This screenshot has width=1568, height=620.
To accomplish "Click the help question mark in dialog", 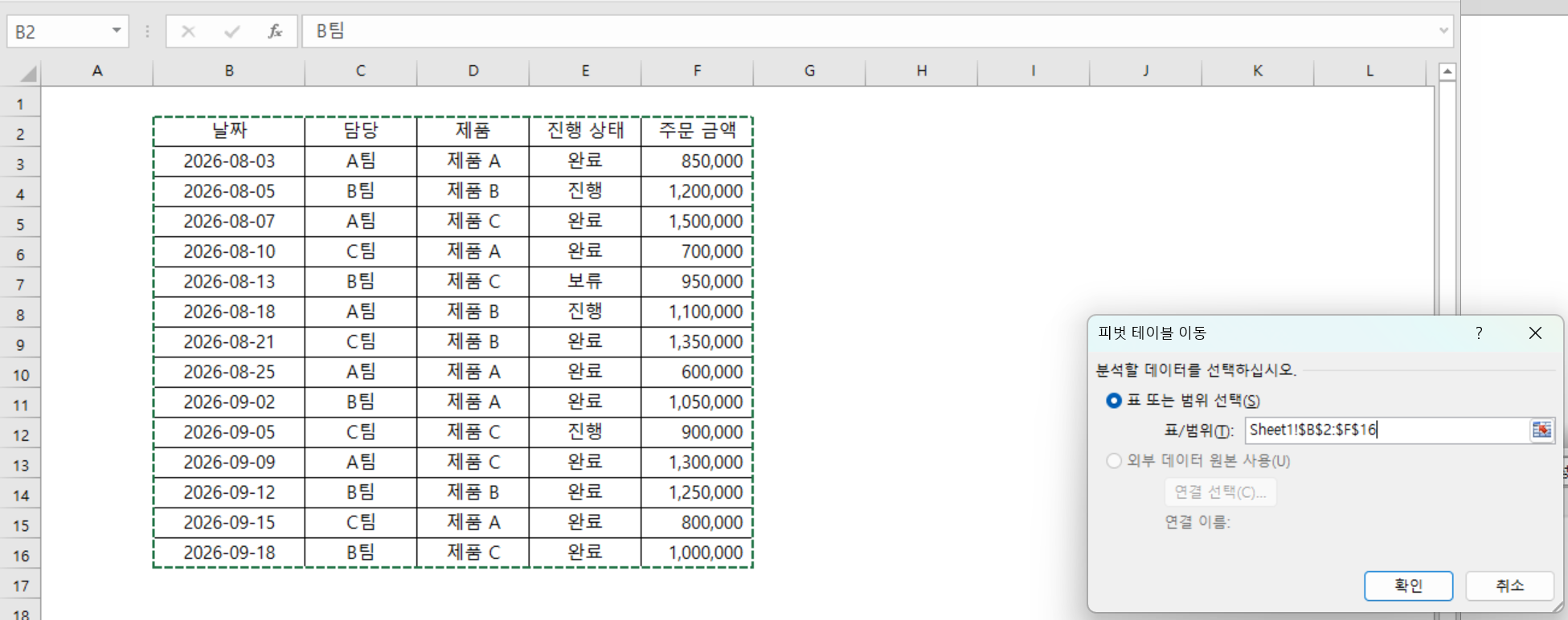I will pos(1479,333).
